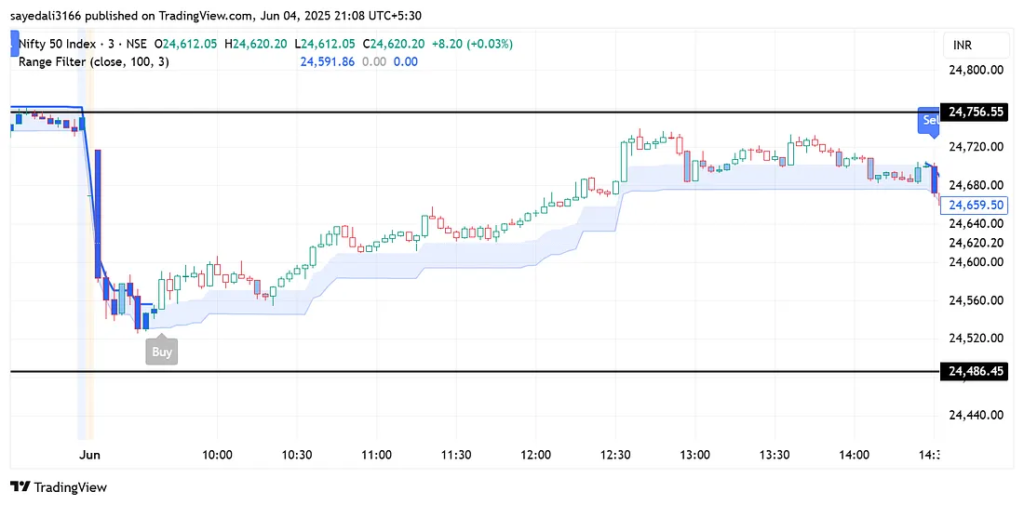The width and height of the screenshot is (1024, 505).
Task: Click the 24,440.00 price axis label
Action: coord(976,414)
